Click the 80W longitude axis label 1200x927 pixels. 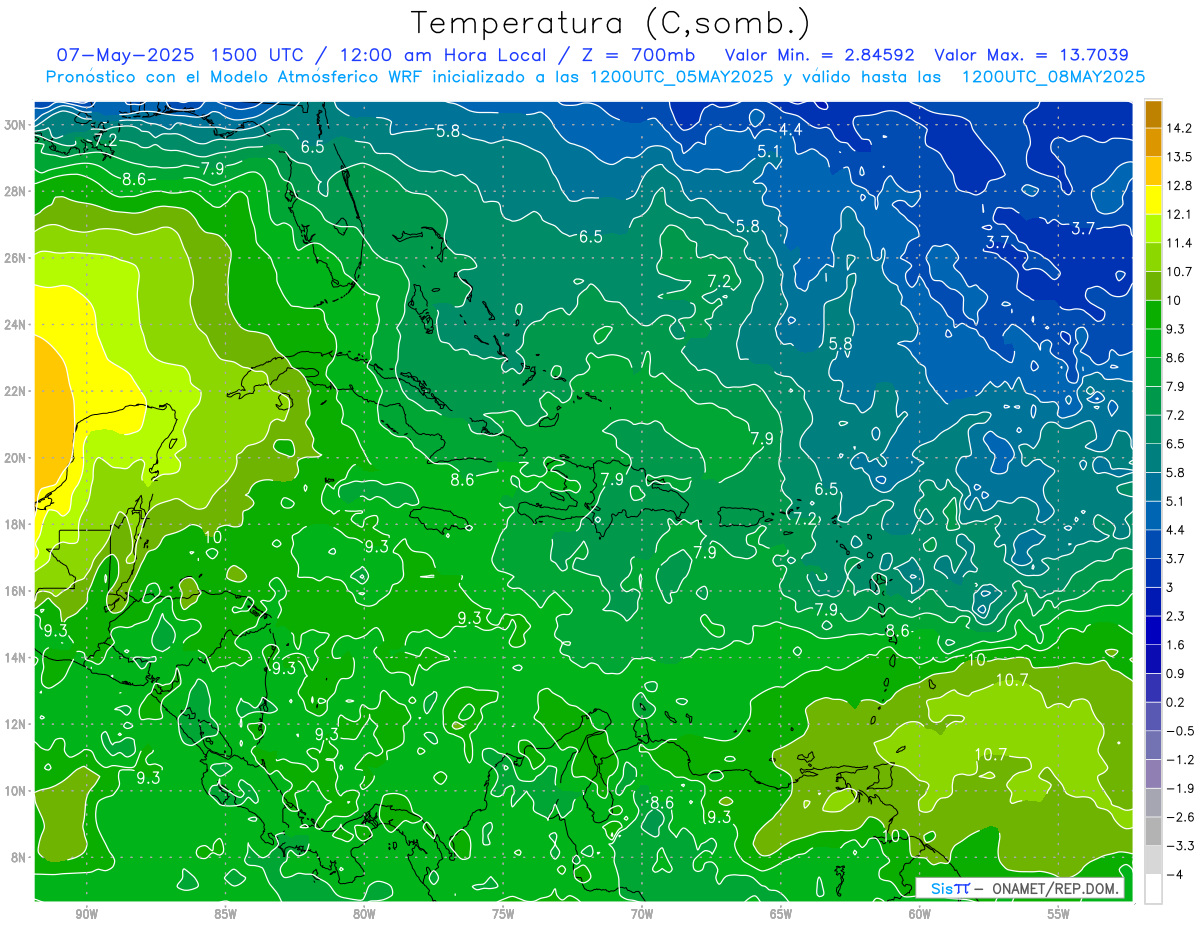[364, 913]
